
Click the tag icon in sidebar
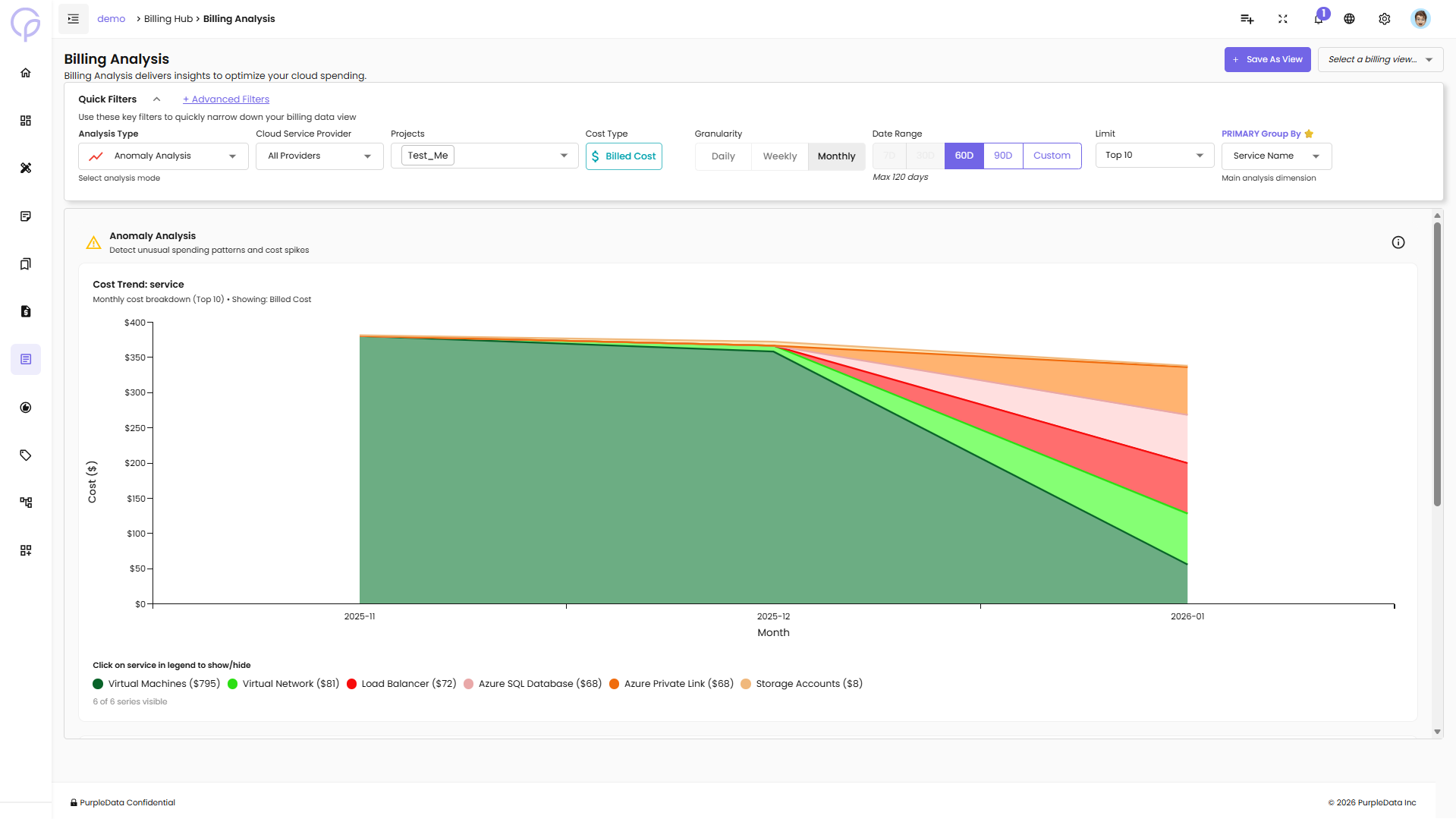[26, 455]
